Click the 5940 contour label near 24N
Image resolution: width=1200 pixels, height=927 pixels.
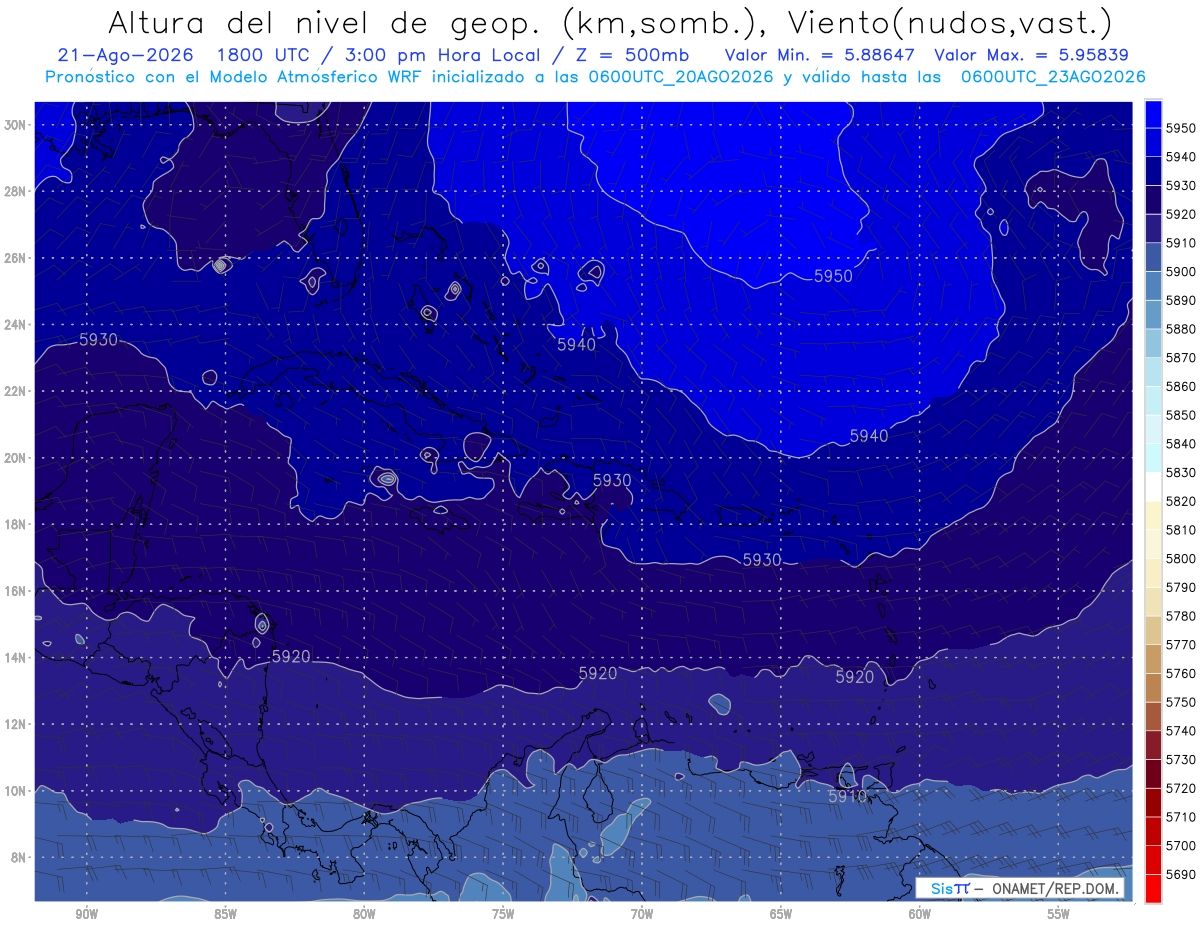click(x=576, y=344)
